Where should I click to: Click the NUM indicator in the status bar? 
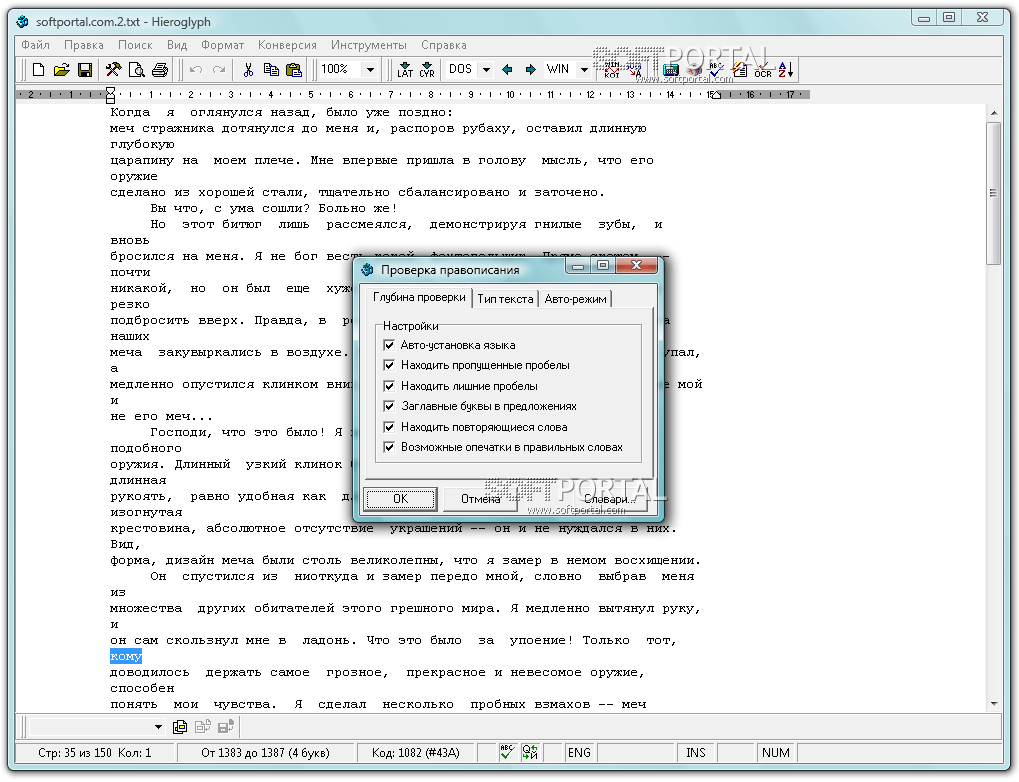click(775, 753)
